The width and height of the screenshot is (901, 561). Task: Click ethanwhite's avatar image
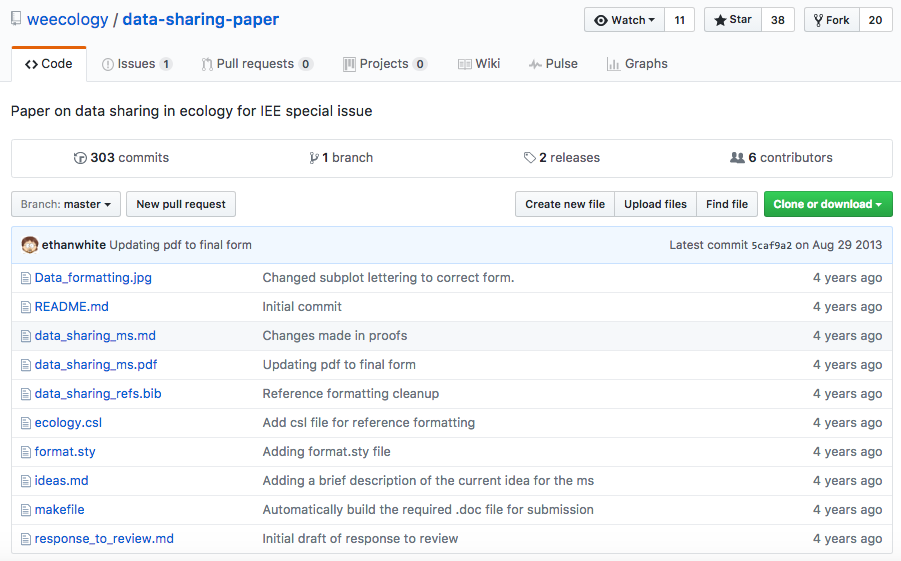30,245
